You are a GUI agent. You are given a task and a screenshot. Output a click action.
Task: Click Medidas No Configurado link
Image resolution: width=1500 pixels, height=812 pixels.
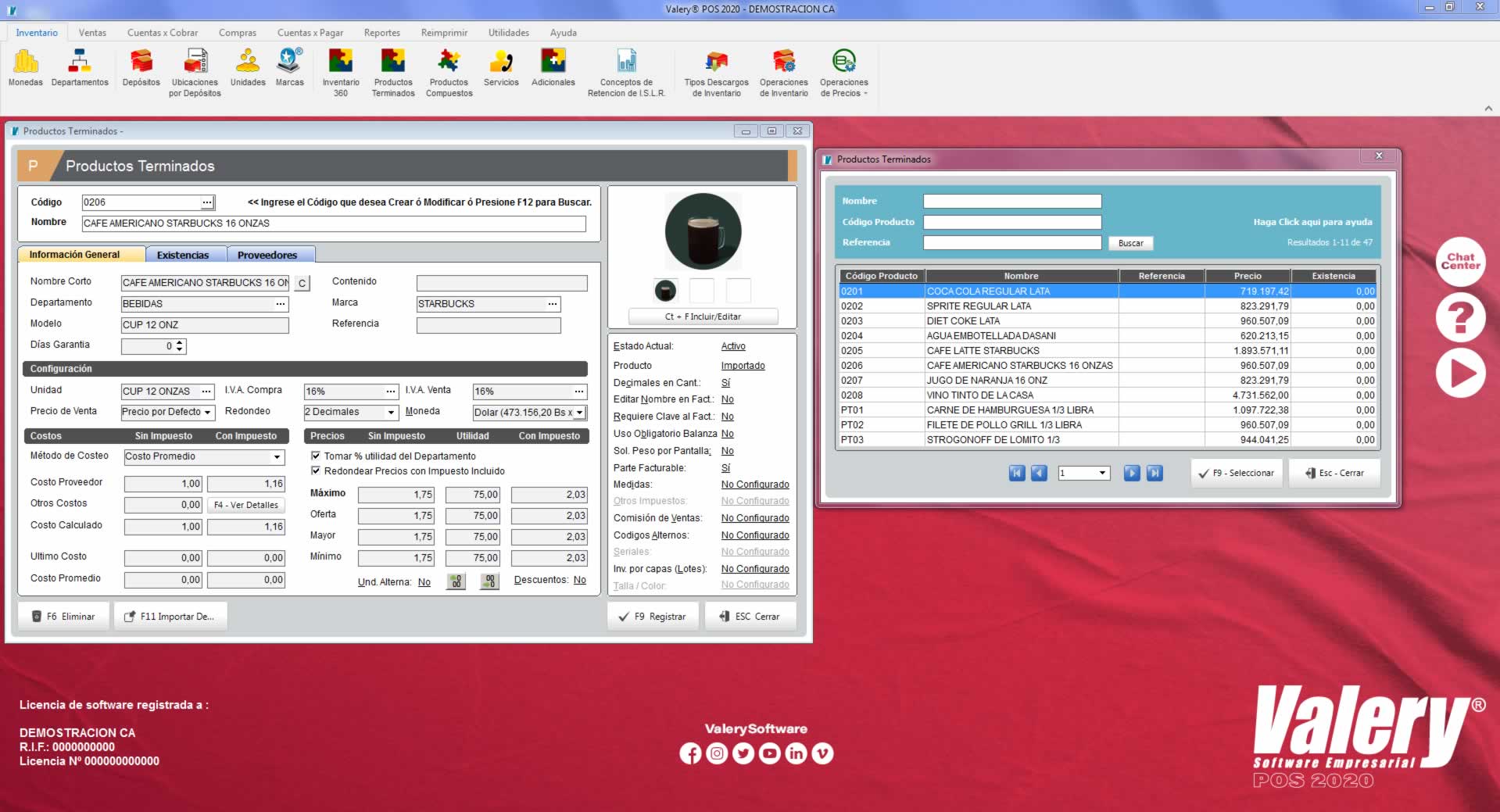coord(755,485)
